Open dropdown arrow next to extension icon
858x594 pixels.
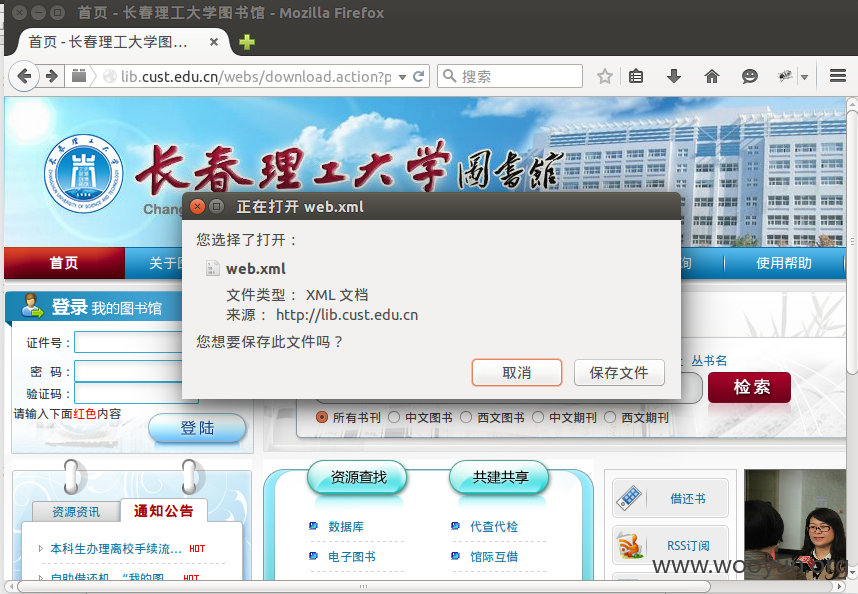pos(804,77)
